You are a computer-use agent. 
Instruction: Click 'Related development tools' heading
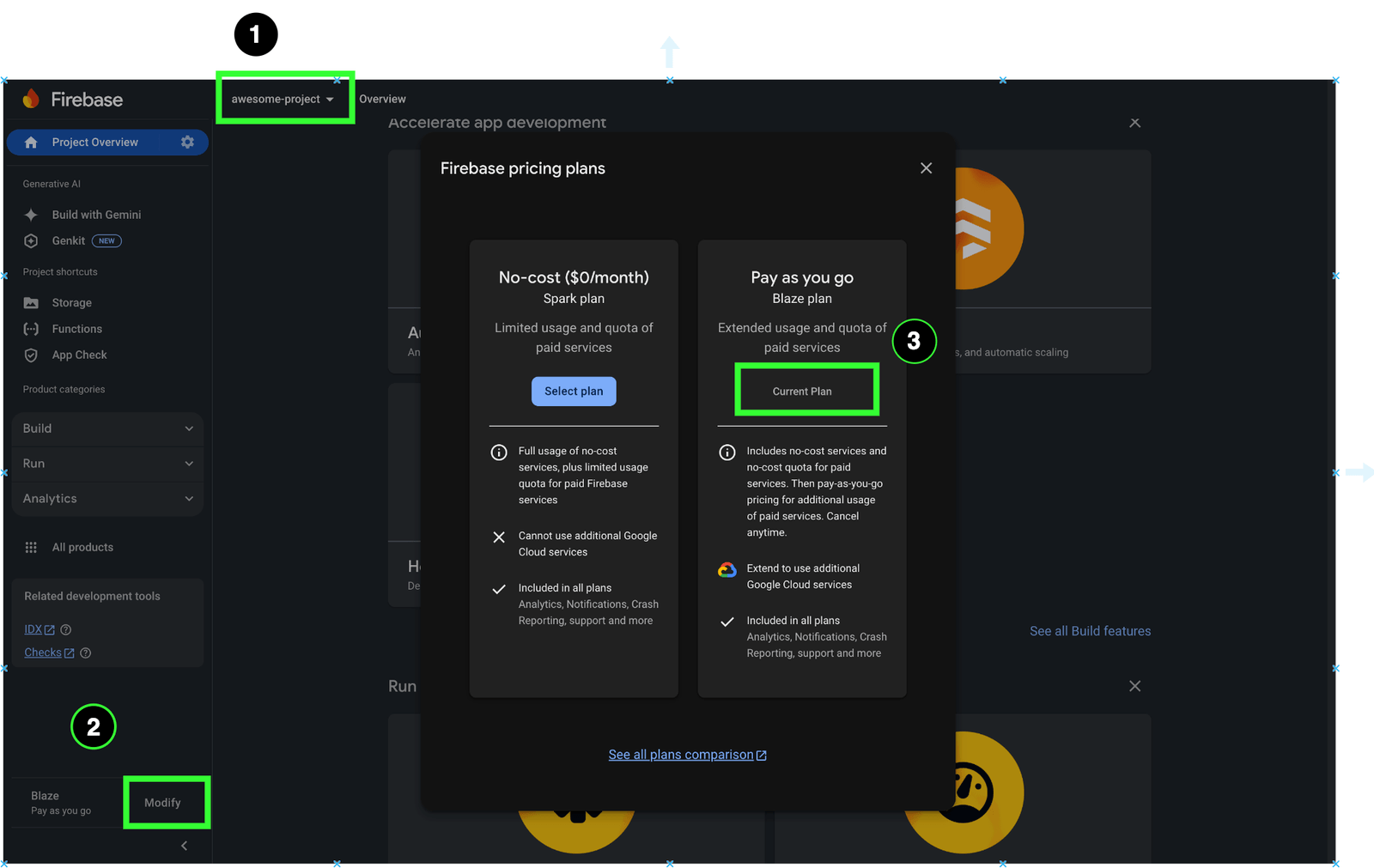point(92,596)
